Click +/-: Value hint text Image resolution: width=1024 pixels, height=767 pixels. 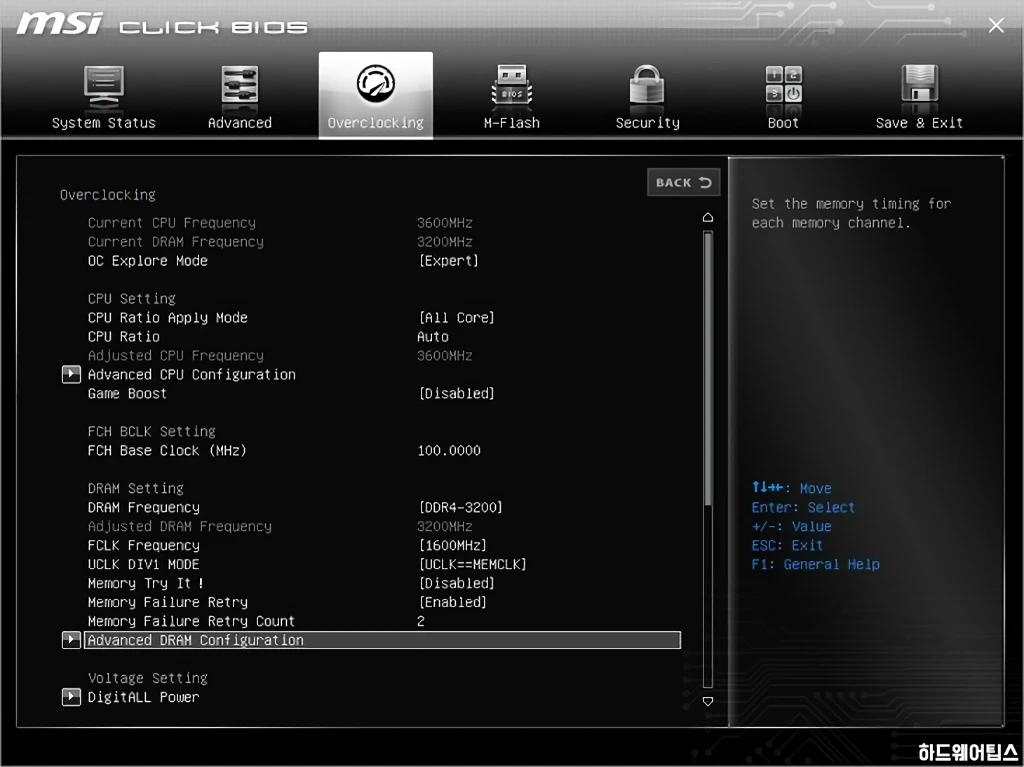[792, 526]
